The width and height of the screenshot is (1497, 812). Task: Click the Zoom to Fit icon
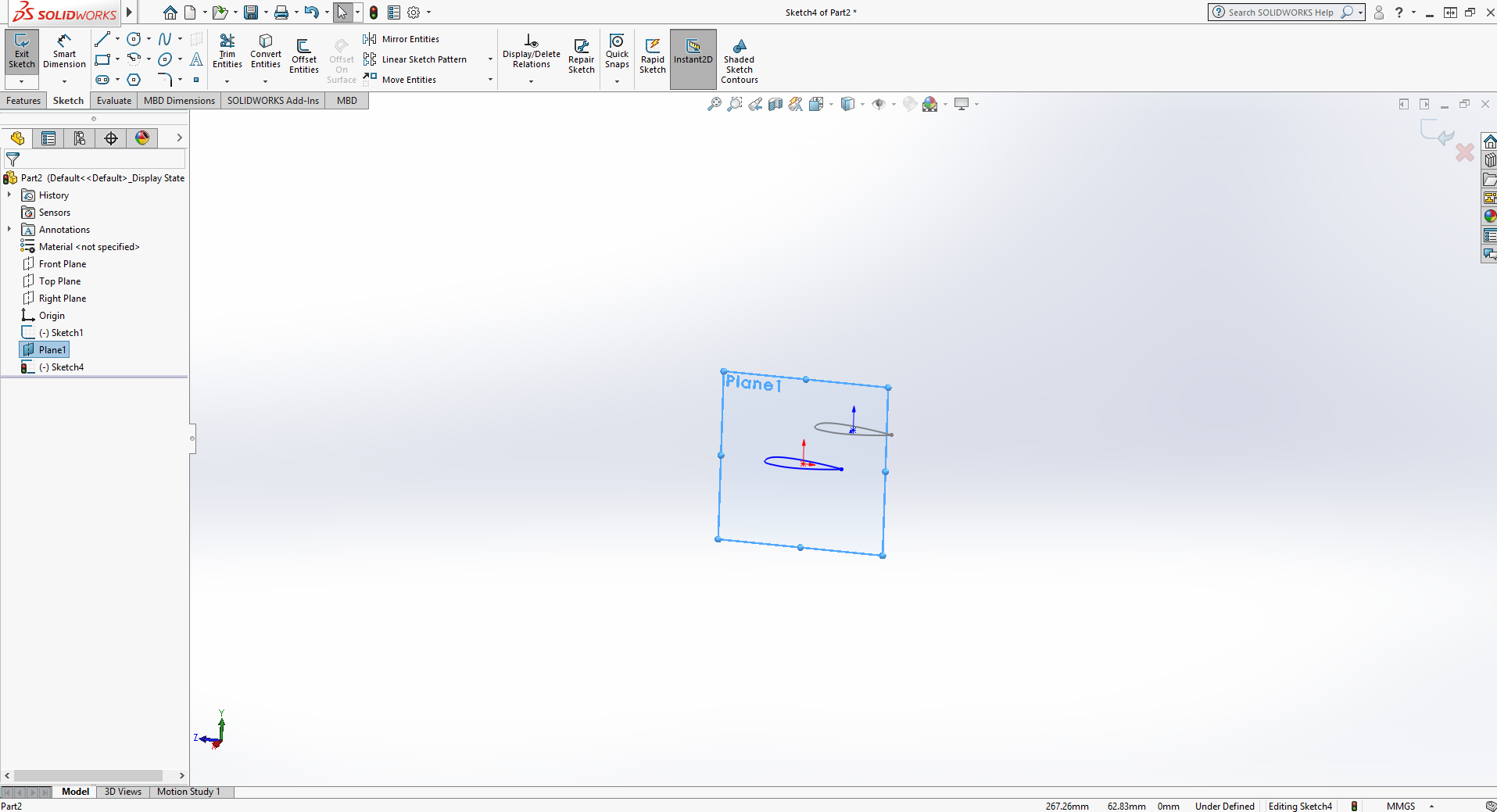(714, 104)
